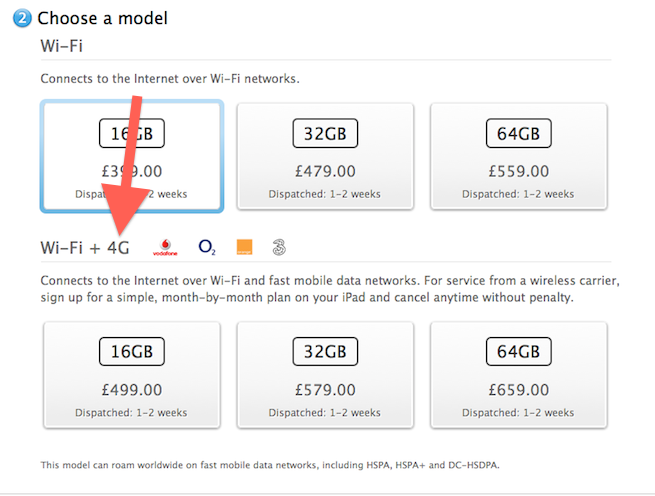This screenshot has height=496, width=655.
Task: Click the Choose a model title
Action: [x=102, y=18]
